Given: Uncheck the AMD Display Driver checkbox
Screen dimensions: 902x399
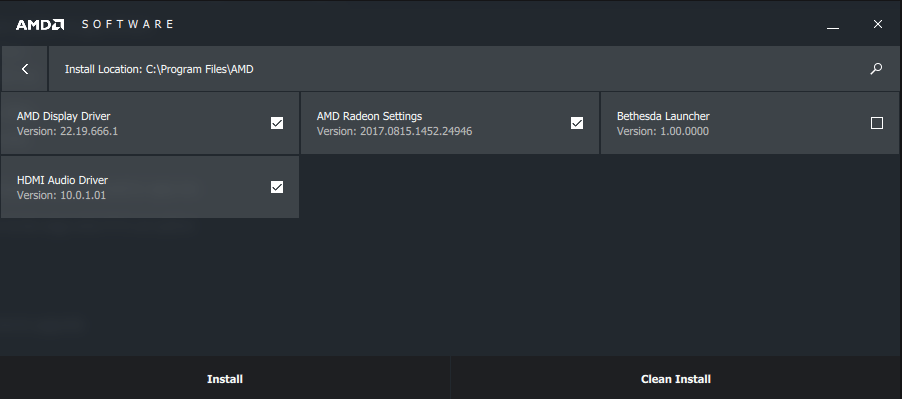Looking at the screenshot, I should (277, 123).
